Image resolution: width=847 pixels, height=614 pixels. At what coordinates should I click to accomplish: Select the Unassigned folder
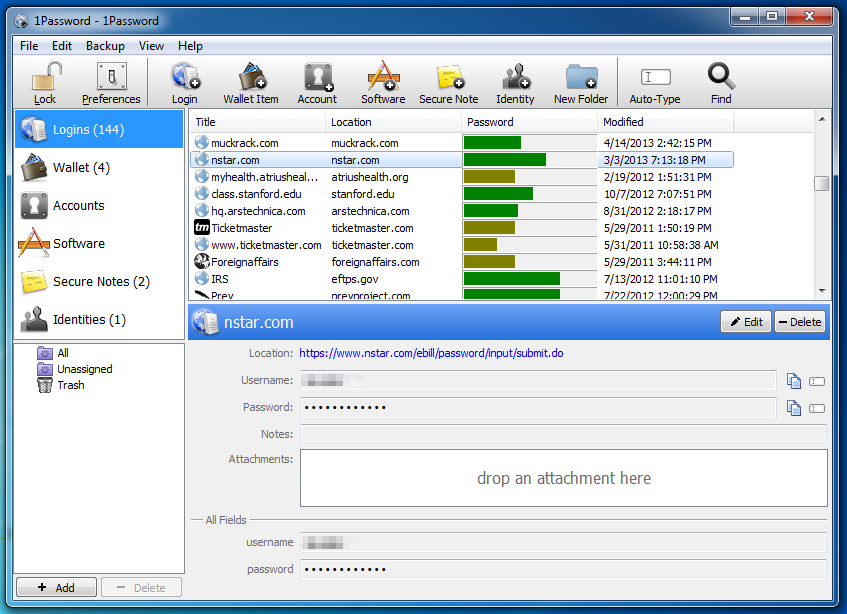click(x=75, y=369)
